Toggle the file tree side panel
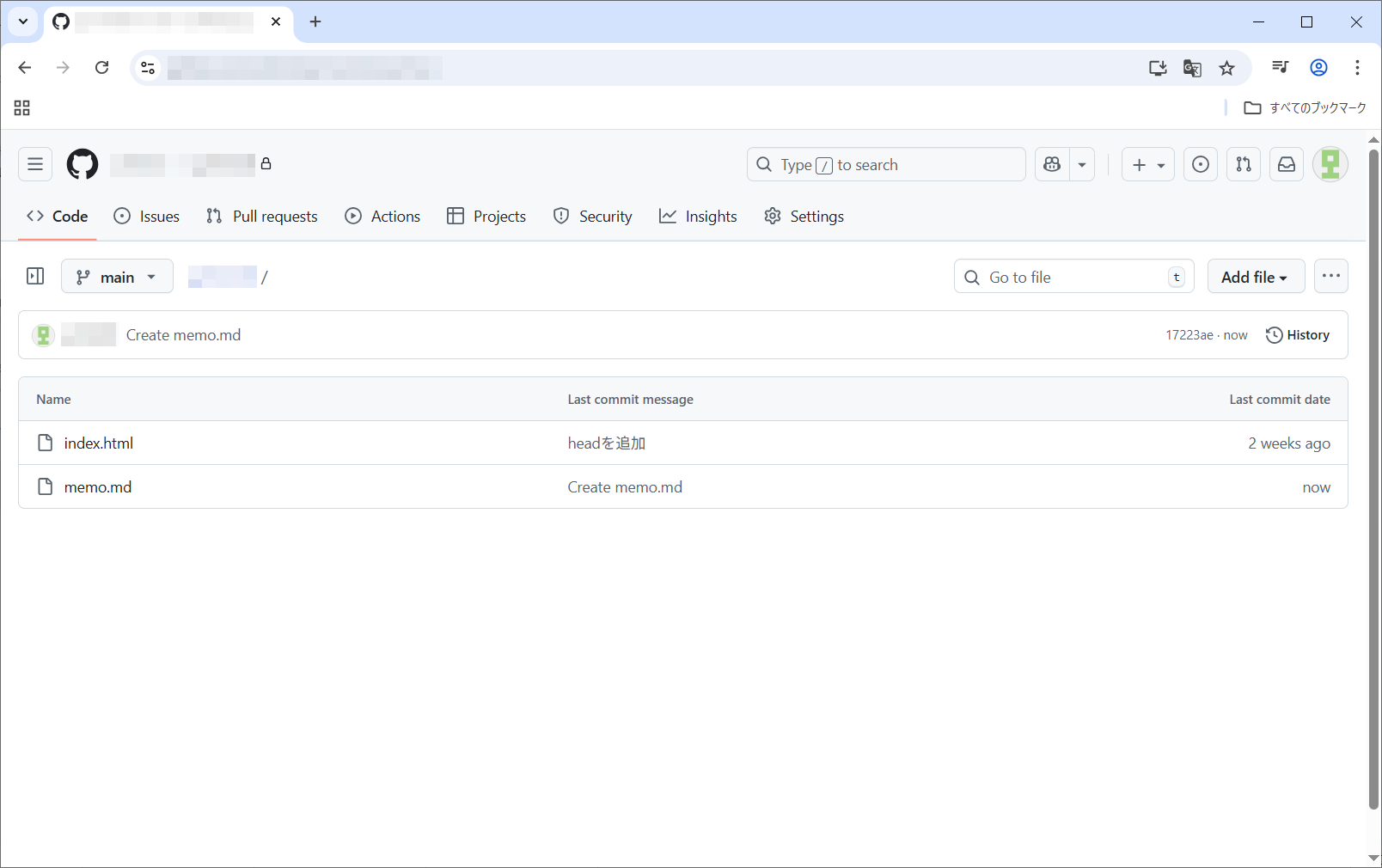Image resolution: width=1382 pixels, height=868 pixels. click(35, 276)
